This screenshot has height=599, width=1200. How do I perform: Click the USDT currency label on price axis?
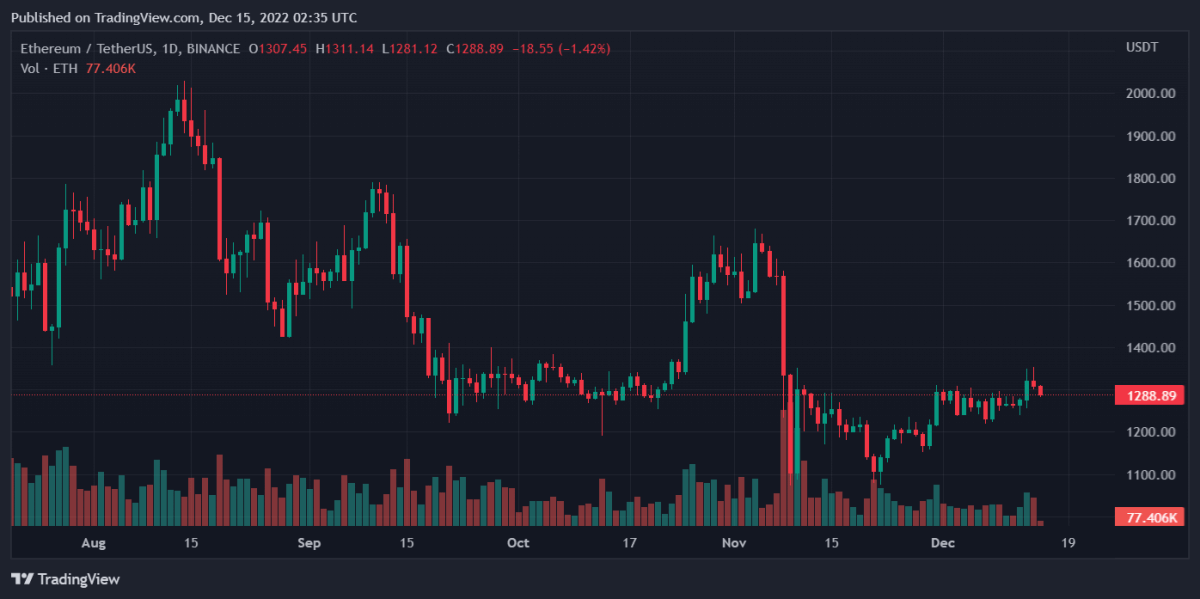(x=1142, y=48)
